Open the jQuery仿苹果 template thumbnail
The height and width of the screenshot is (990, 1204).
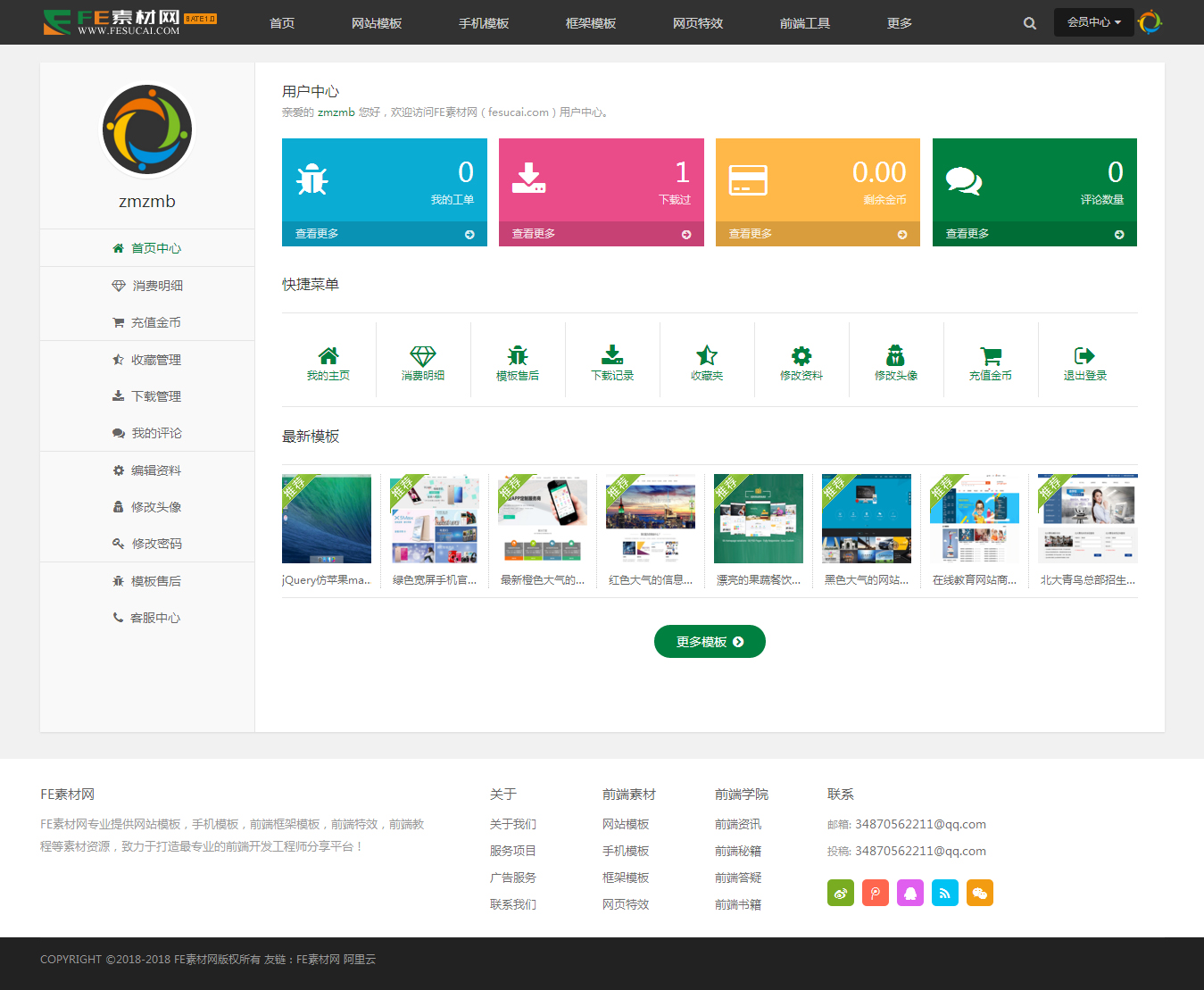tap(327, 519)
